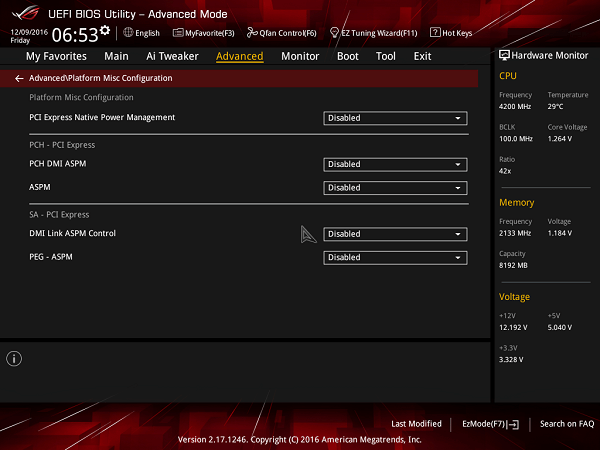
Task: Click the Hardware Monitor screen icon
Action: (x=504, y=55)
